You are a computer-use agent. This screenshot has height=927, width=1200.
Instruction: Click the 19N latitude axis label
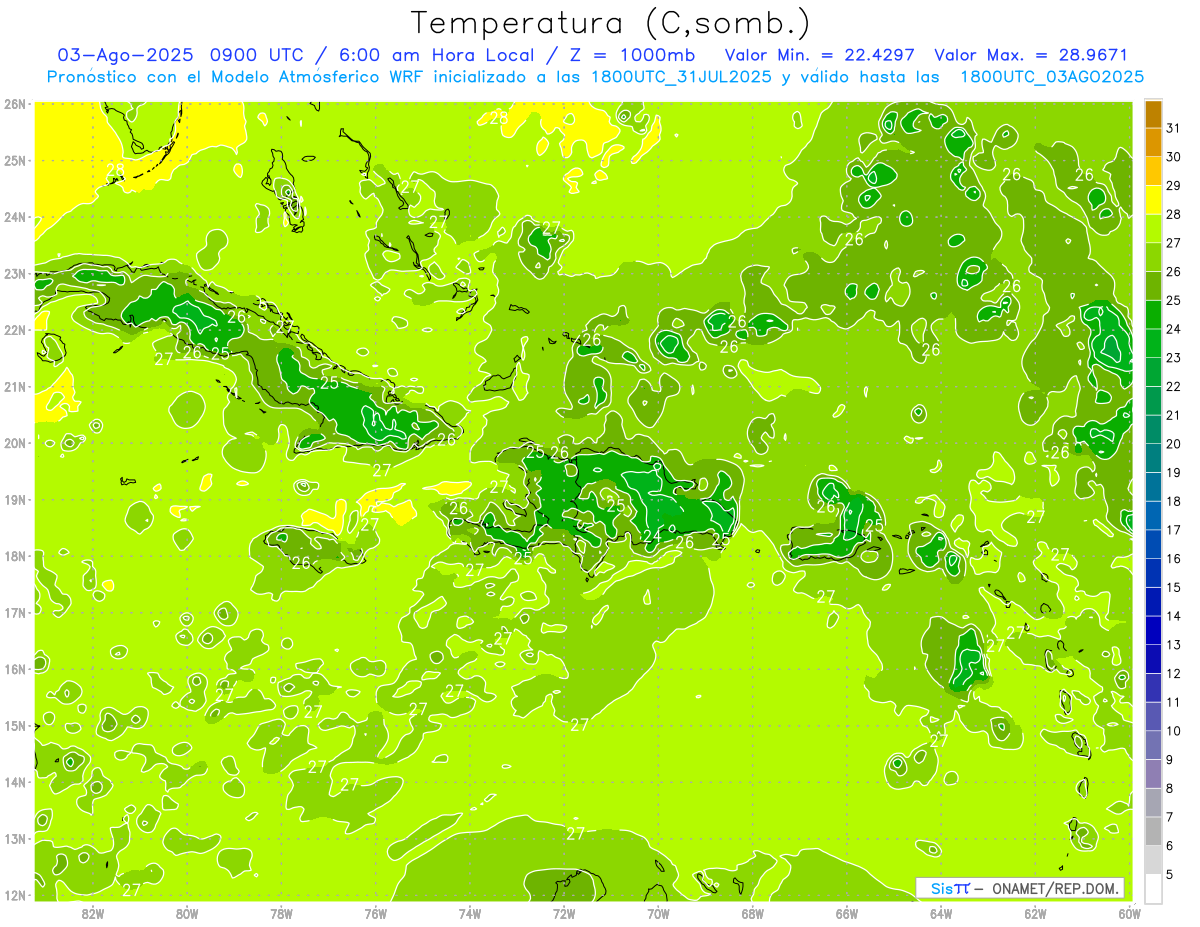pos(15,500)
